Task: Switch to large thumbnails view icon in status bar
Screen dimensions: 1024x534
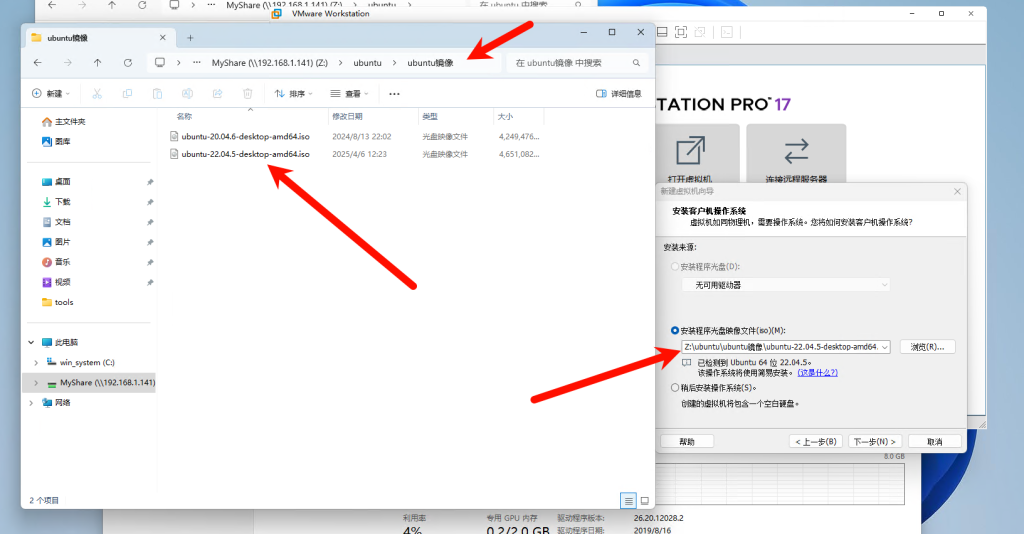Action: tap(645, 501)
